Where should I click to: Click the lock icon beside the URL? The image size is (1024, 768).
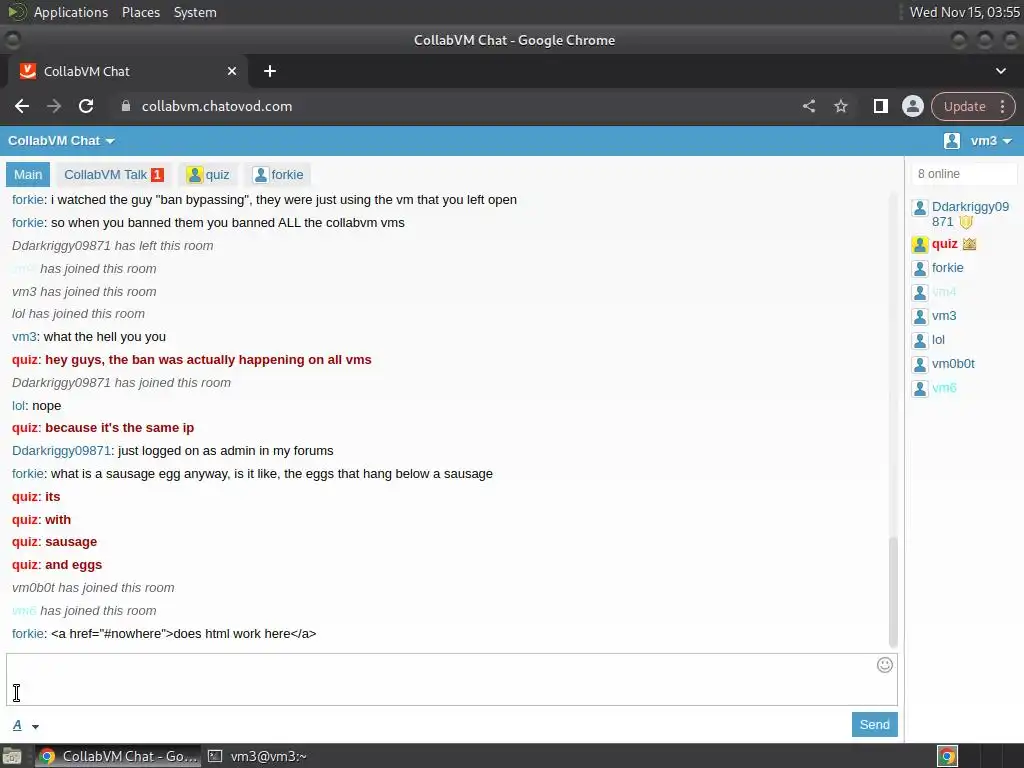coord(126,106)
